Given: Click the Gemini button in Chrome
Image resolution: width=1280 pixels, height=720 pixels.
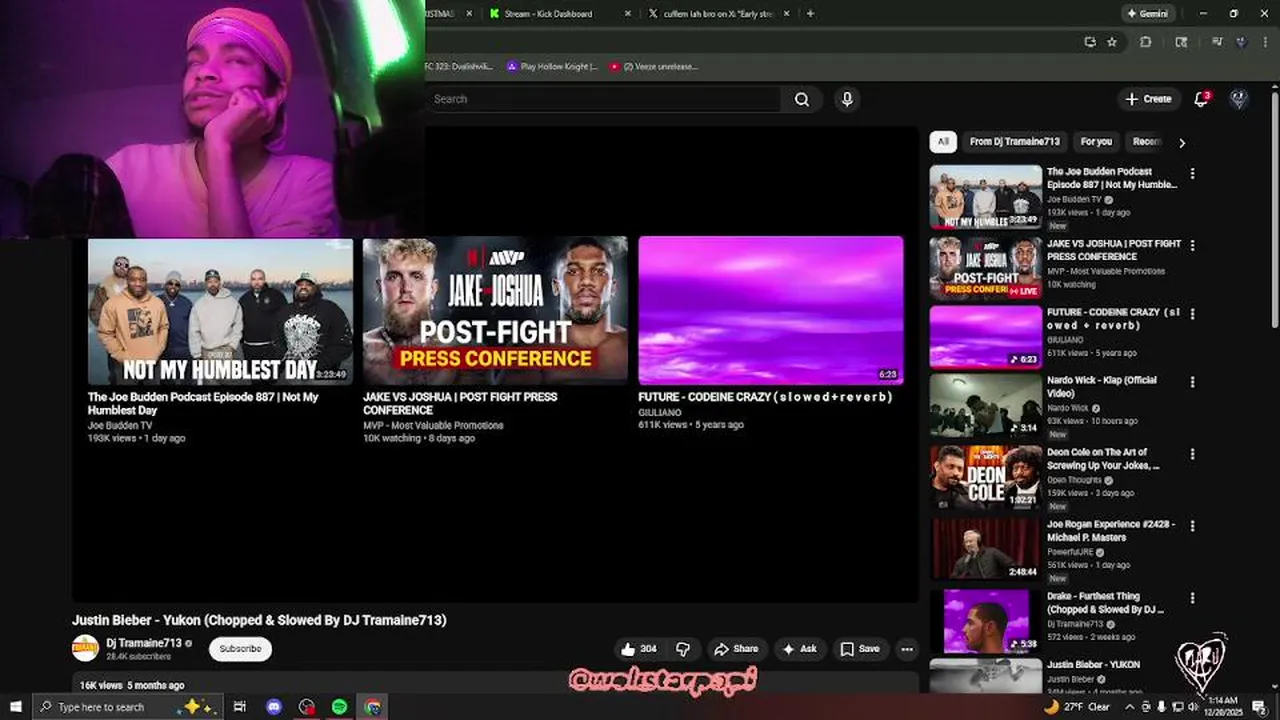Looking at the screenshot, I should pyautogui.click(x=1147, y=13).
